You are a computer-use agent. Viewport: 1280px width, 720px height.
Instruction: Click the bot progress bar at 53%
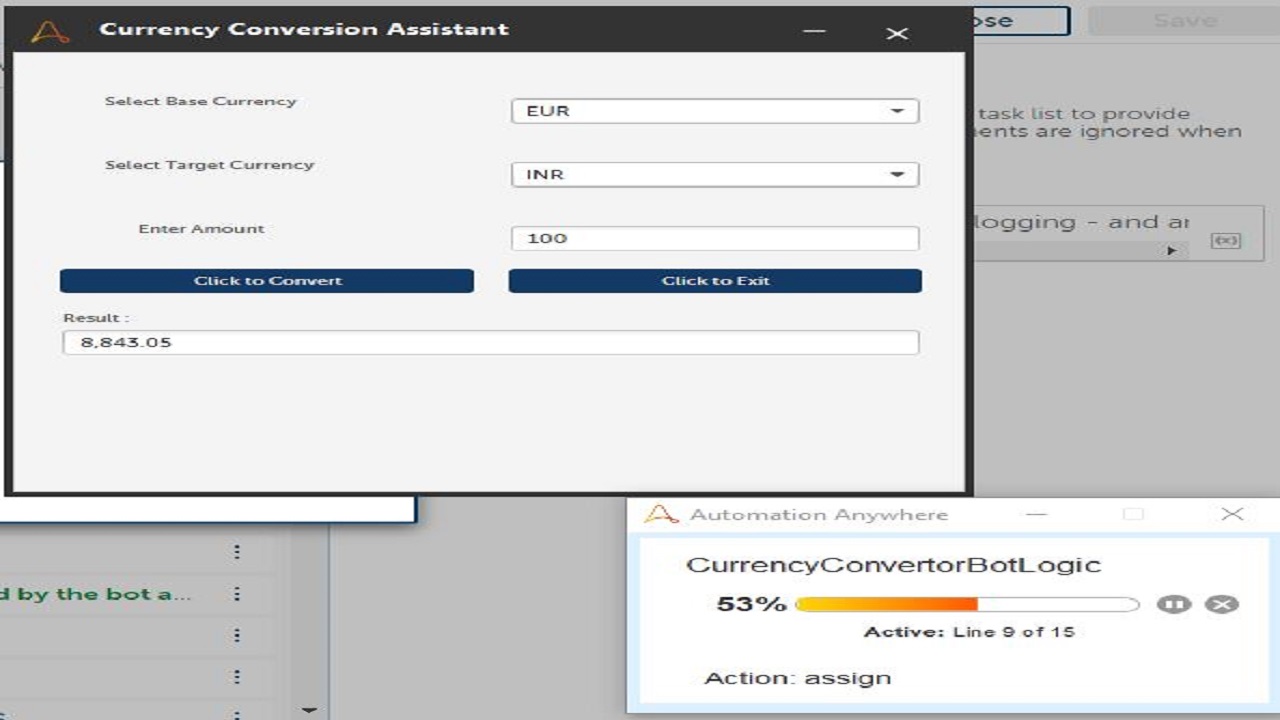[x=967, y=604]
